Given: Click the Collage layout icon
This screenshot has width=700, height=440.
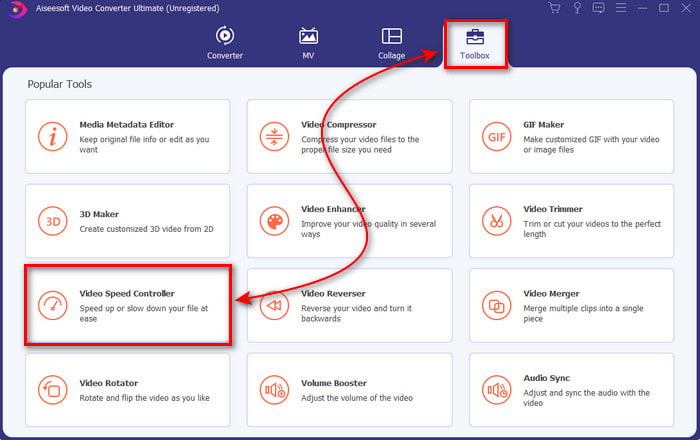Looking at the screenshot, I should pos(392,36).
